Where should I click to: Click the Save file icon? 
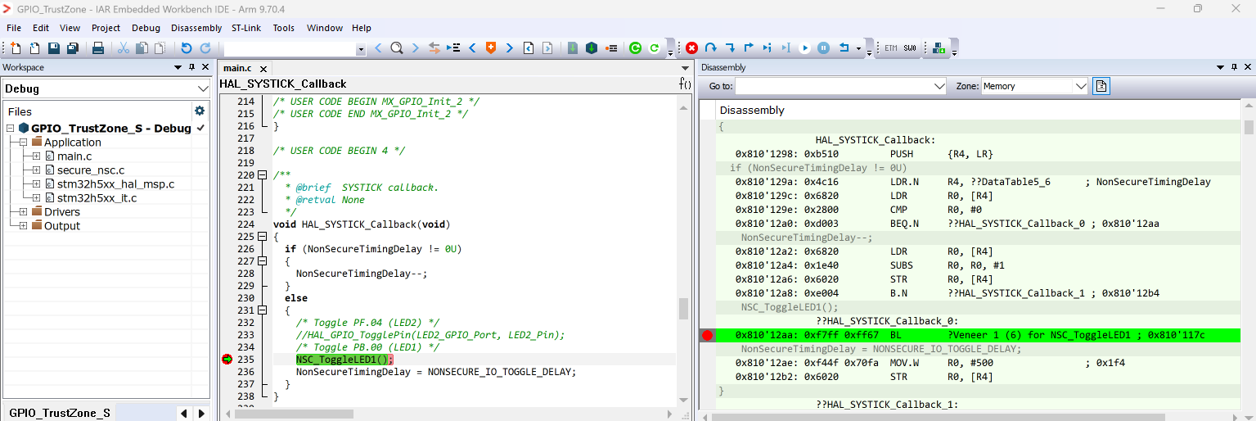click(x=53, y=48)
